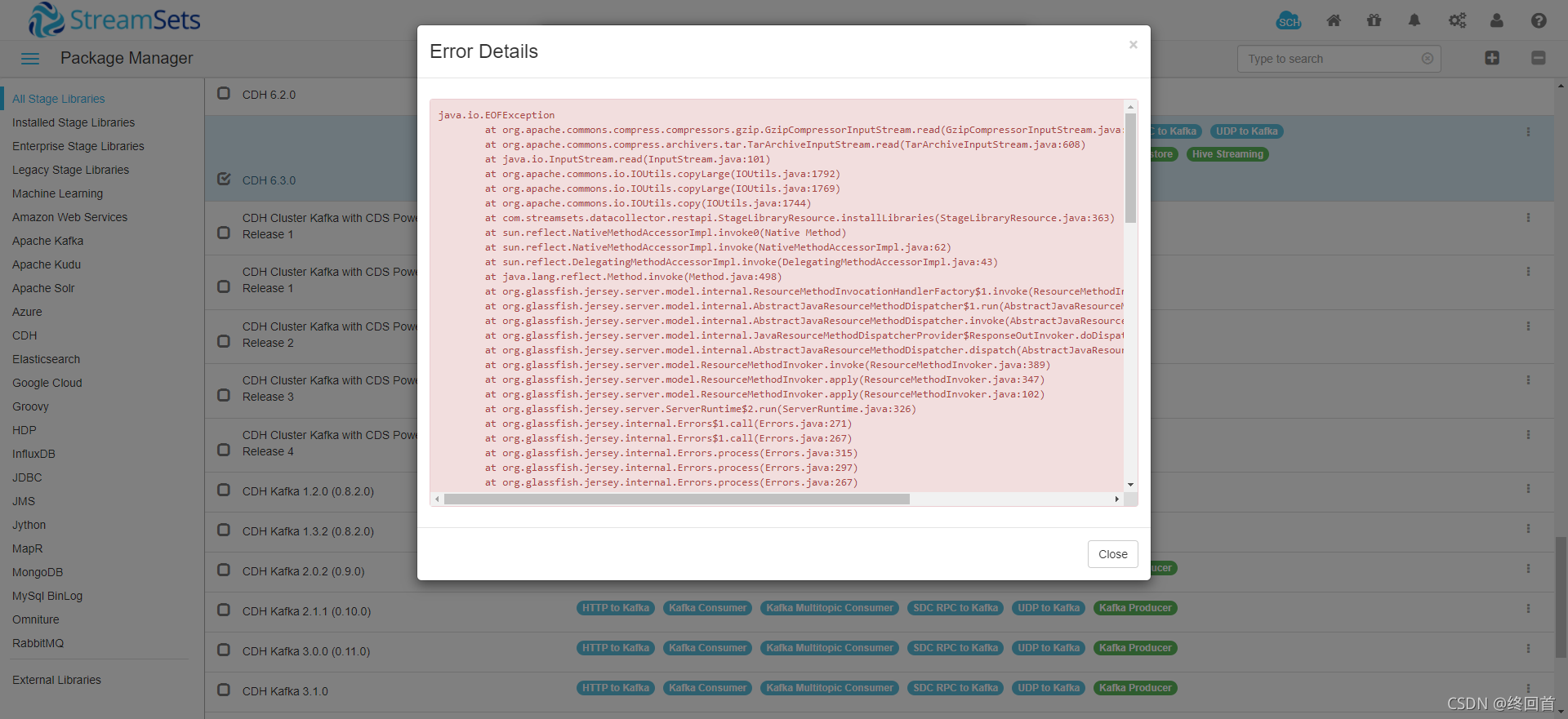Screen dimensions: 1568x719
Task: Open the SCH control hub icon
Action: (1289, 20)
